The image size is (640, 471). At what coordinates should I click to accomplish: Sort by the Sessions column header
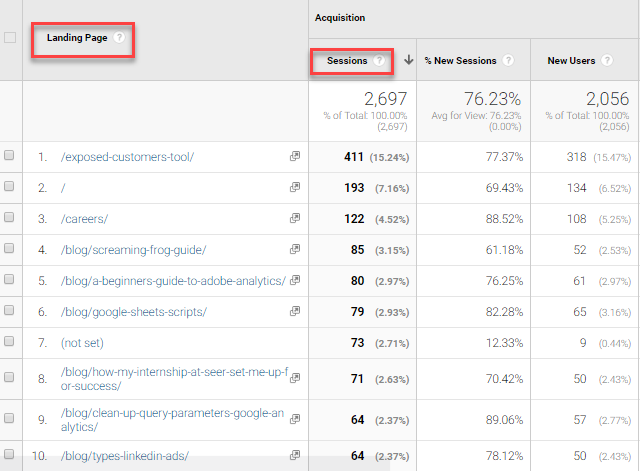coord(347,61)
